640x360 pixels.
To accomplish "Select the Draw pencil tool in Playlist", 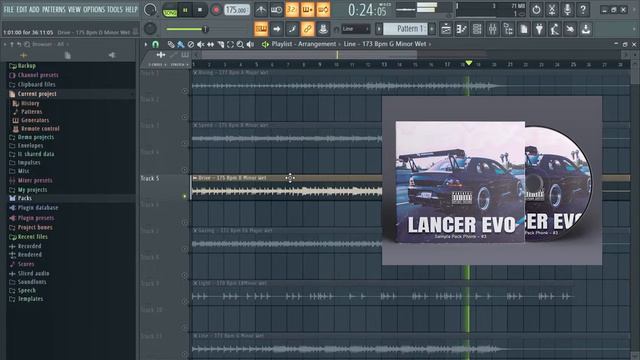I will coord(171,44).
